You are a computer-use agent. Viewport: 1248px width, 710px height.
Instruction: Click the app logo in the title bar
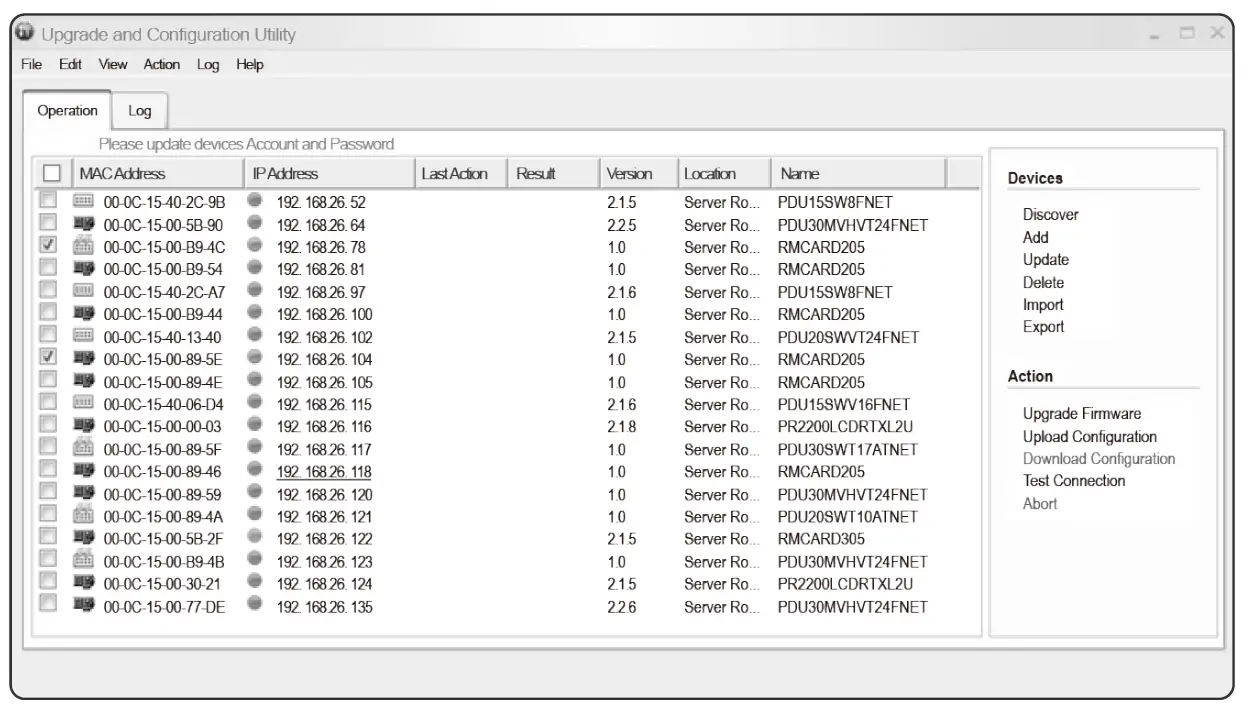coord(26,34)
